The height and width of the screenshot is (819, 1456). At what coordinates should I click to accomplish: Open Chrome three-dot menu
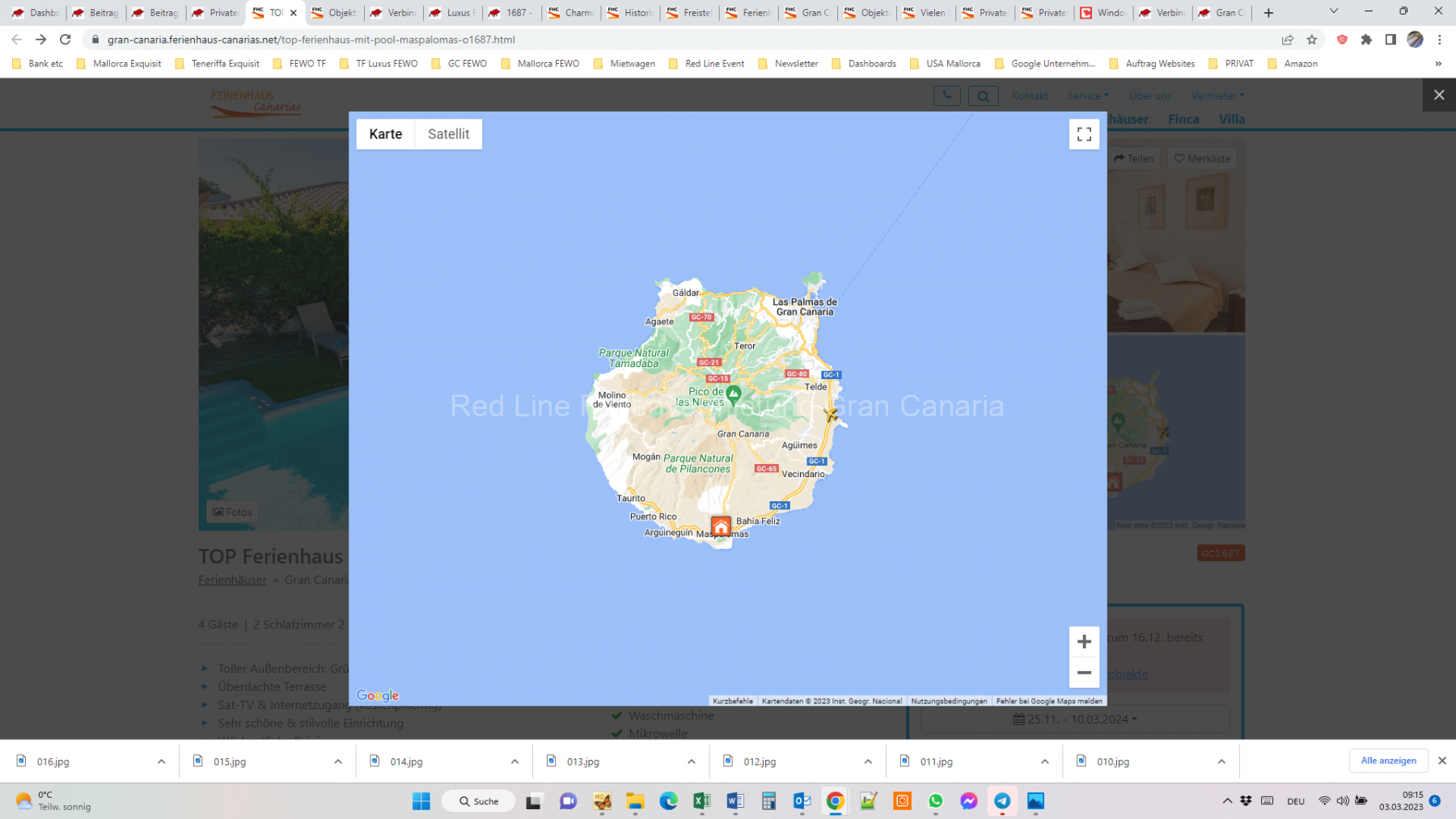[x=1440, y=39]
